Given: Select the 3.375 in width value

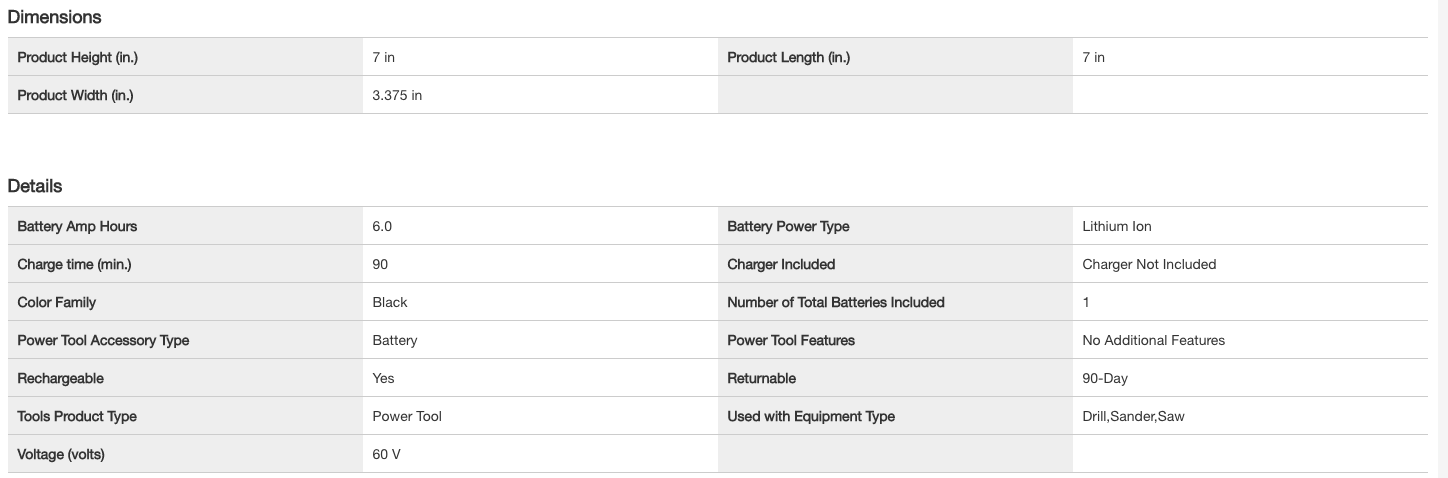Looking at the screenshot, I should coord(397,95).
